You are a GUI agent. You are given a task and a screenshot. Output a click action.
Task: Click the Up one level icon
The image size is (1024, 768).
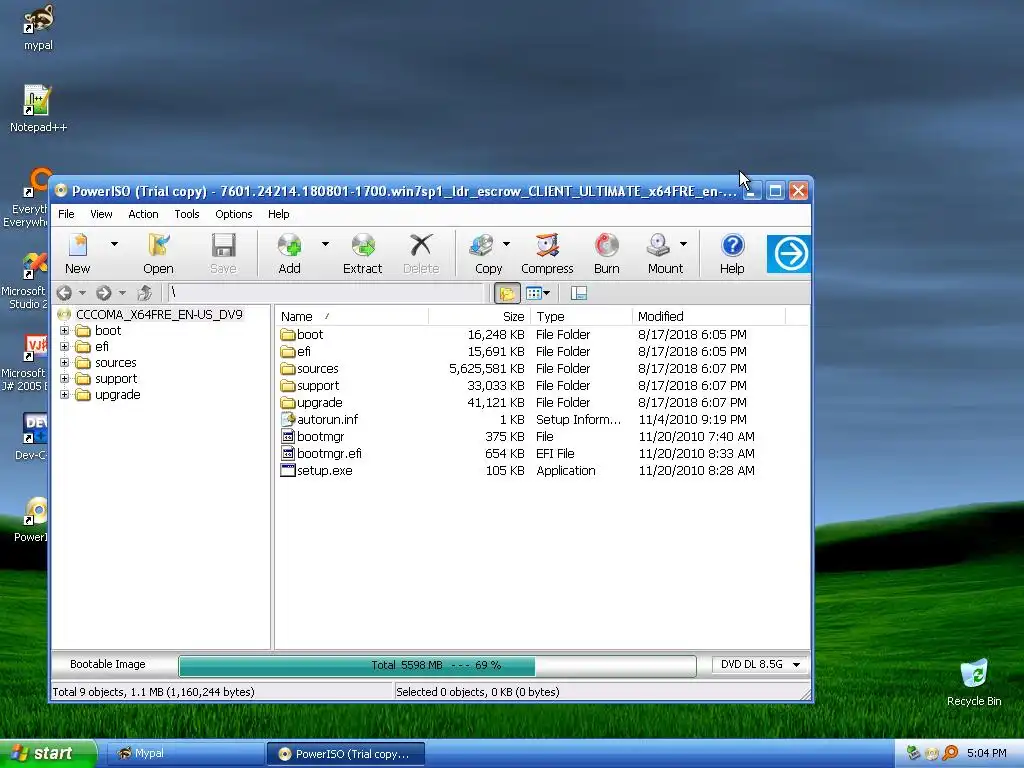144,293
